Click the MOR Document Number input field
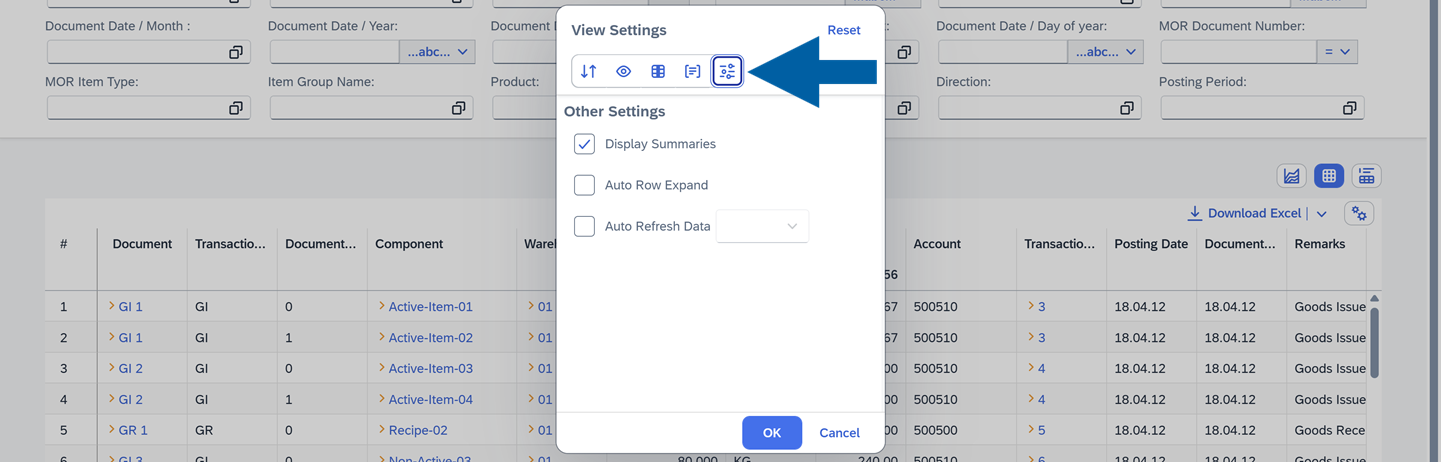1441x463 pixels. pos(1239,52)
